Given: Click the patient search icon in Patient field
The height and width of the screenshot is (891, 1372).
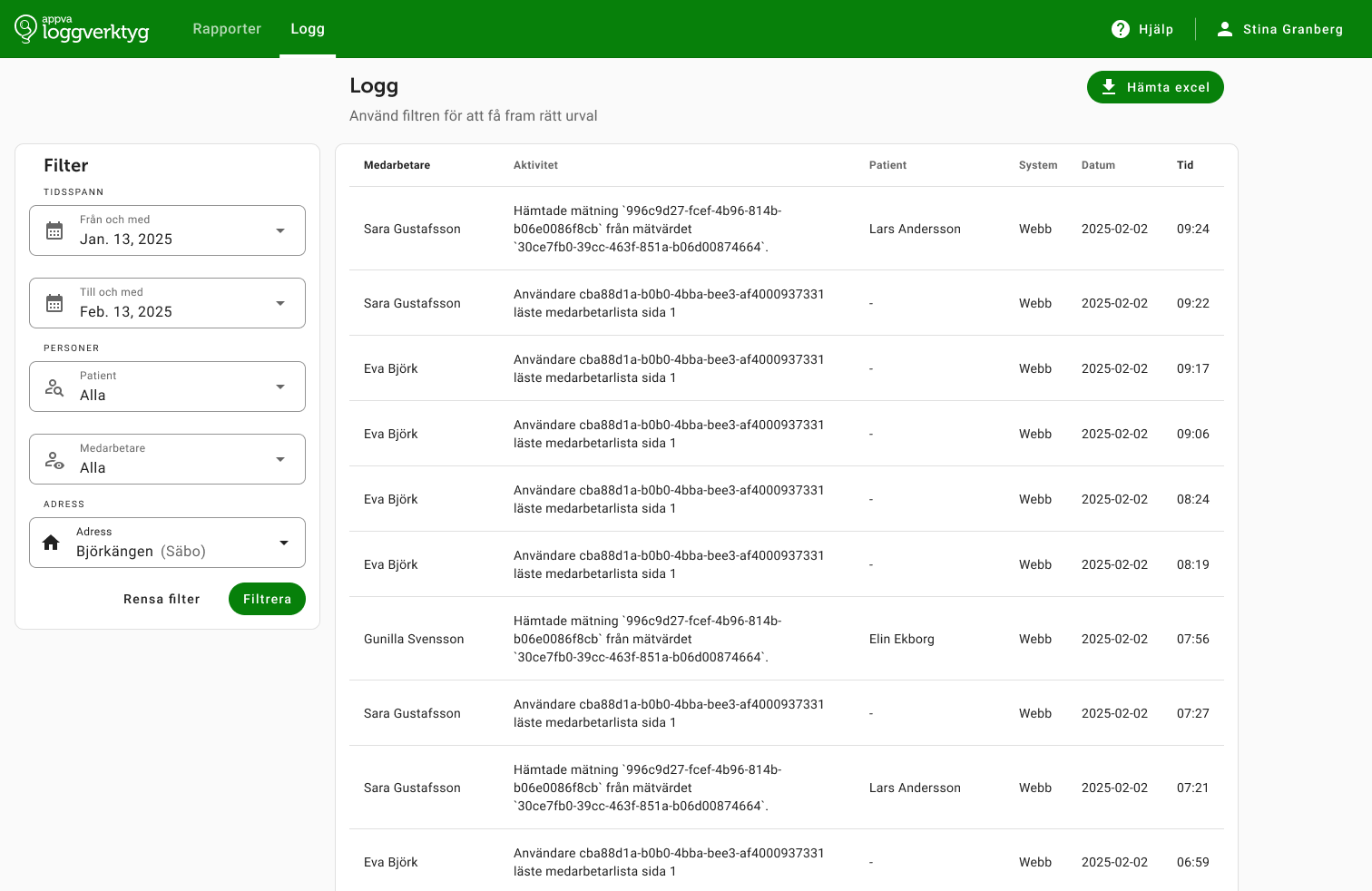Looking at the screenshot, I should (54, 387).
